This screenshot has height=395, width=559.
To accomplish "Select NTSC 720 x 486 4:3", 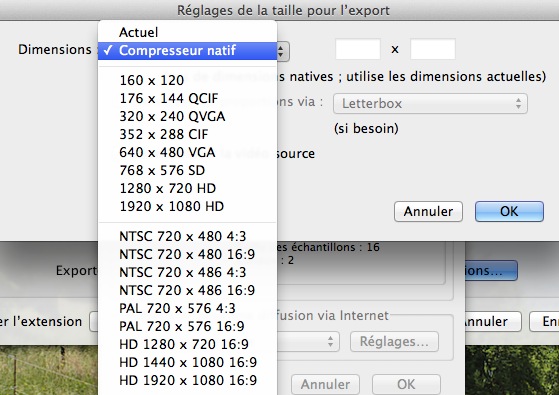I will click(188, 272).
